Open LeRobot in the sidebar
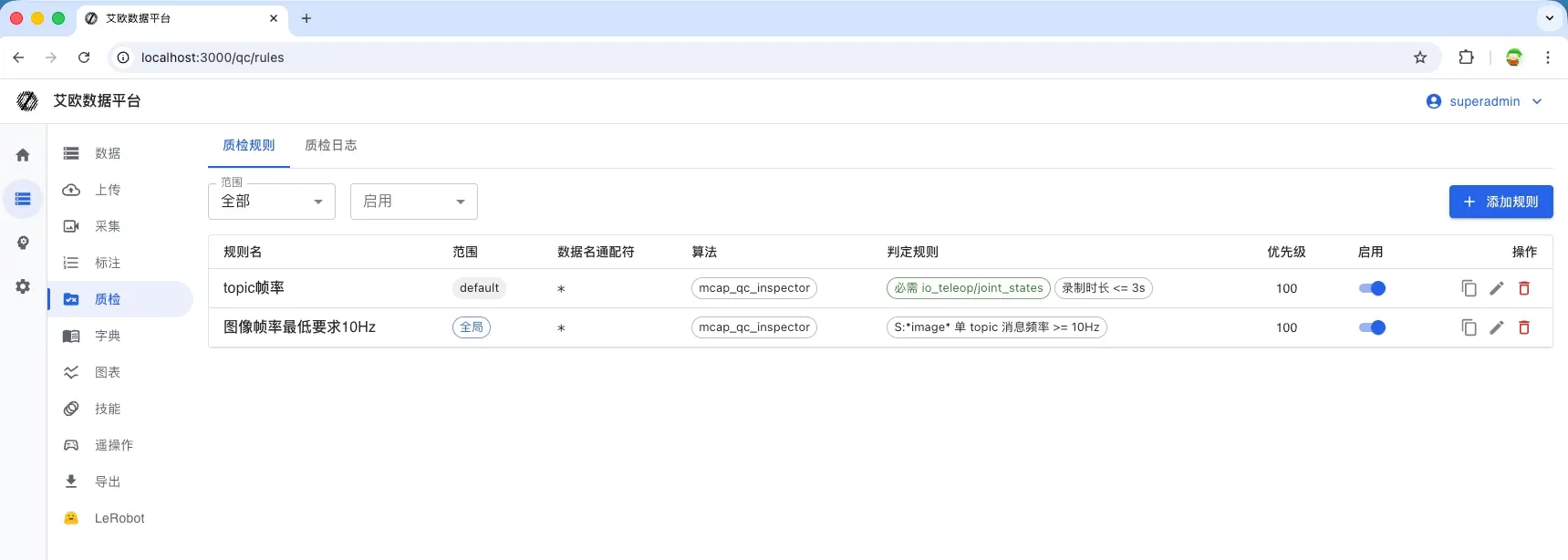 click(x=119, y=518)
